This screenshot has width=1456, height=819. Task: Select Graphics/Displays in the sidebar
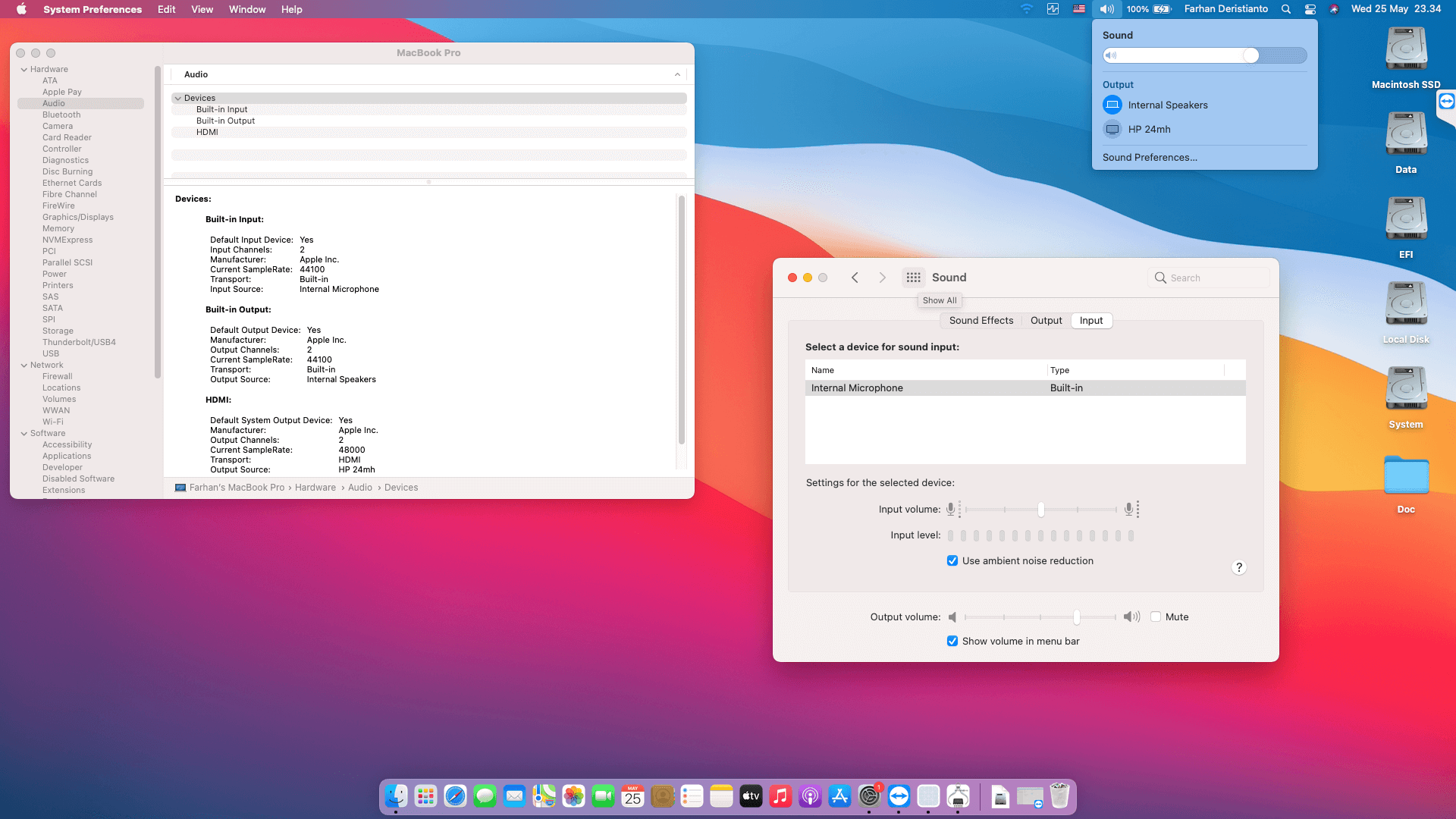click(78, 218)
